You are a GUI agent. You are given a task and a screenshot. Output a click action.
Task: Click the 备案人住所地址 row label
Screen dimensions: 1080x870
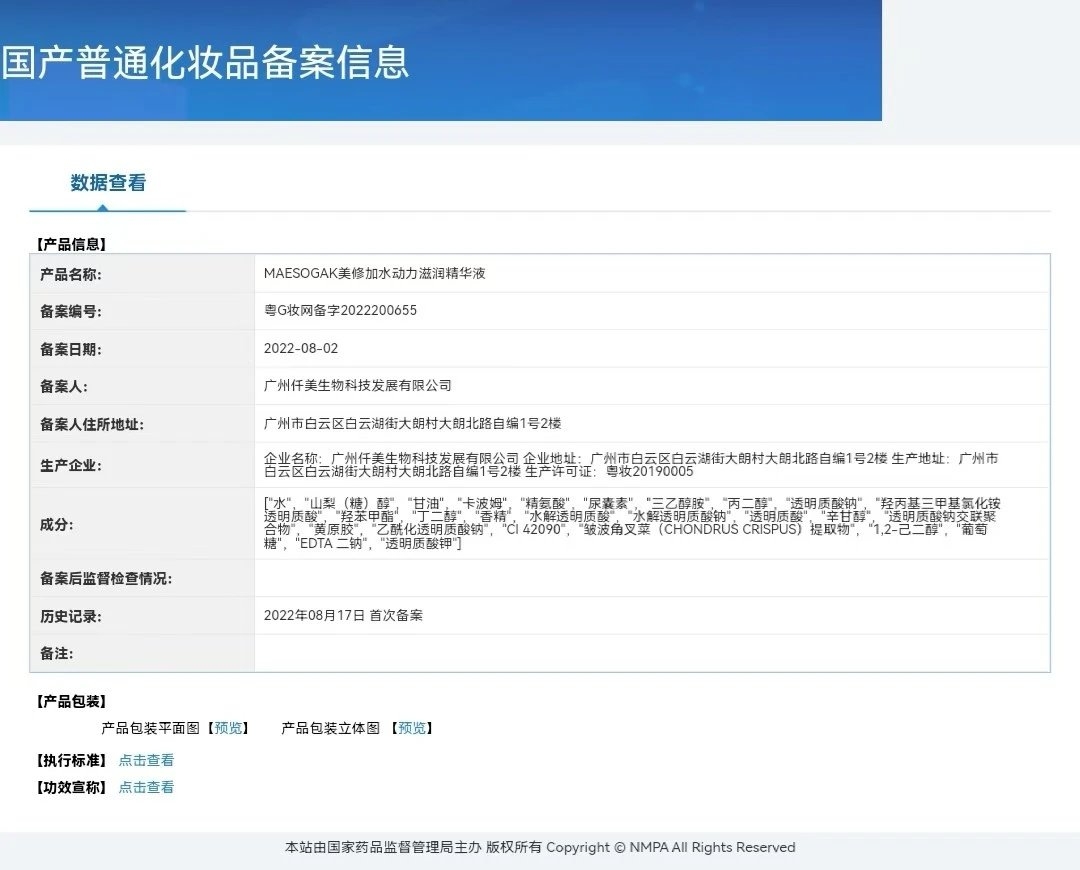92,425
